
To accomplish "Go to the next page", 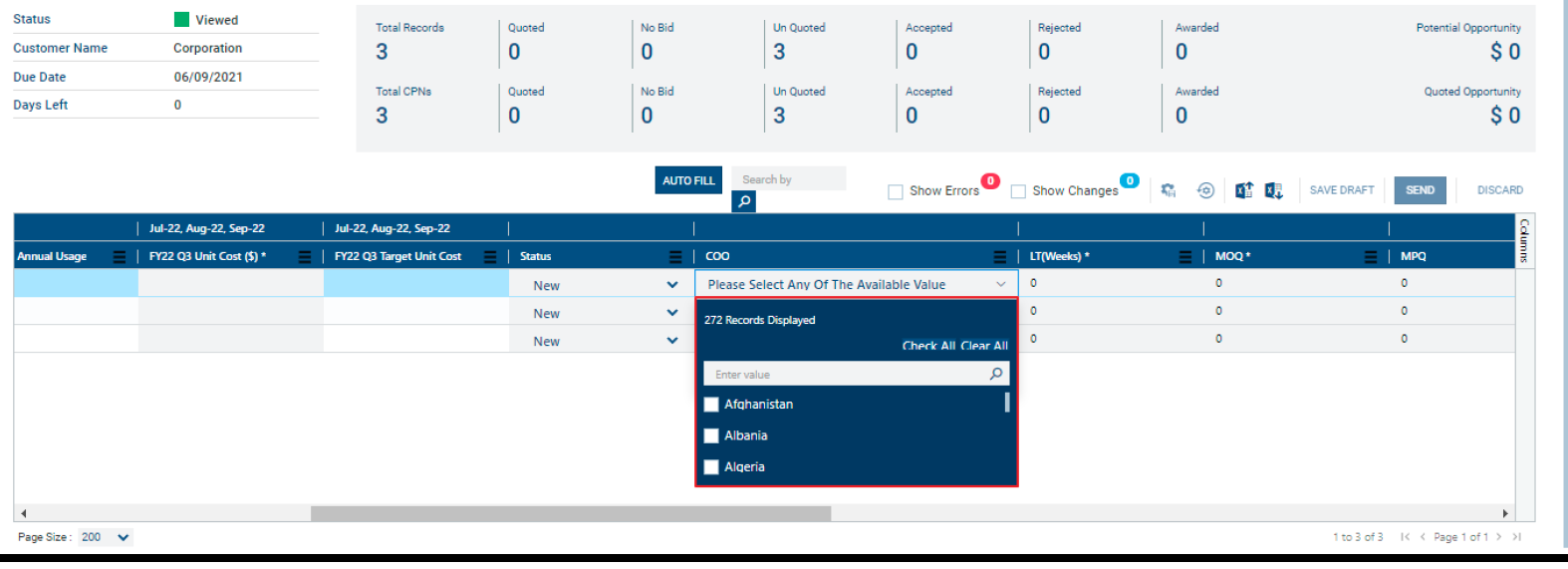I will click(1498, 537).
